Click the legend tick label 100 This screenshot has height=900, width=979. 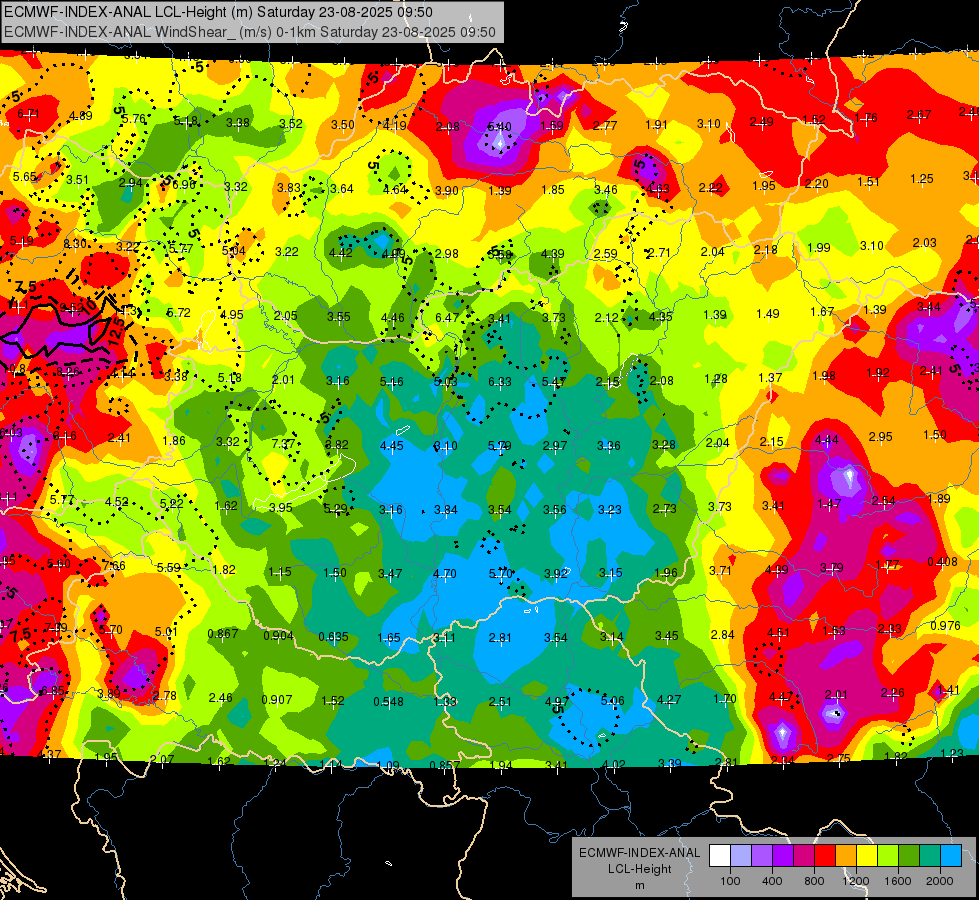pos(730,881)
